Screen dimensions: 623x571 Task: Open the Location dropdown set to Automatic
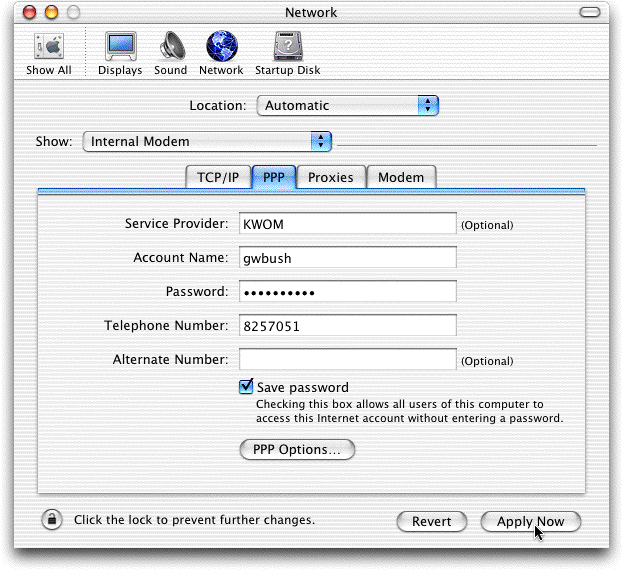[x=348, y=106]
